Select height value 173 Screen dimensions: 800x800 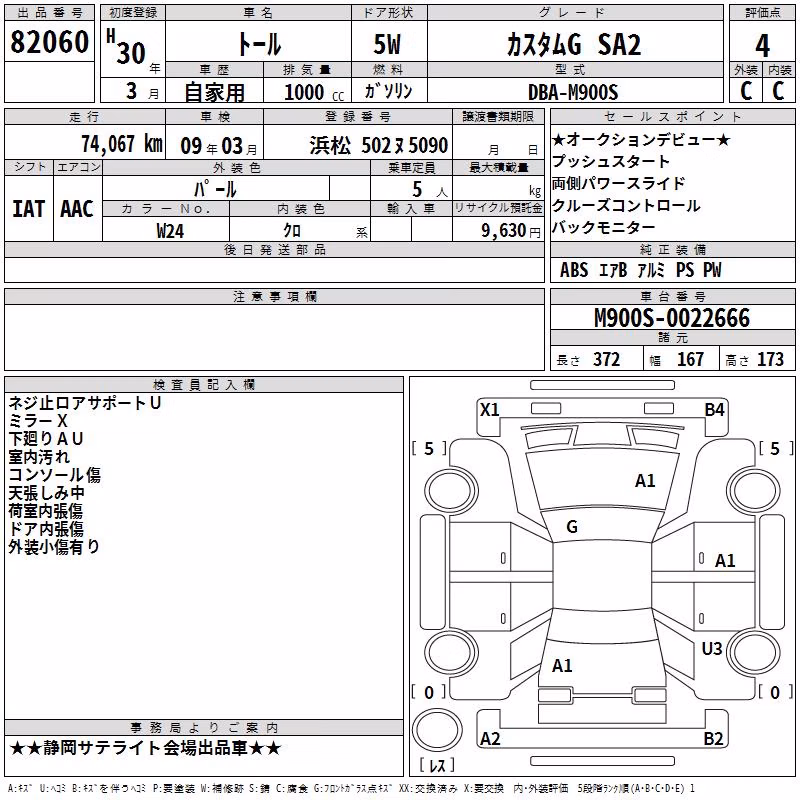(770, 359)
